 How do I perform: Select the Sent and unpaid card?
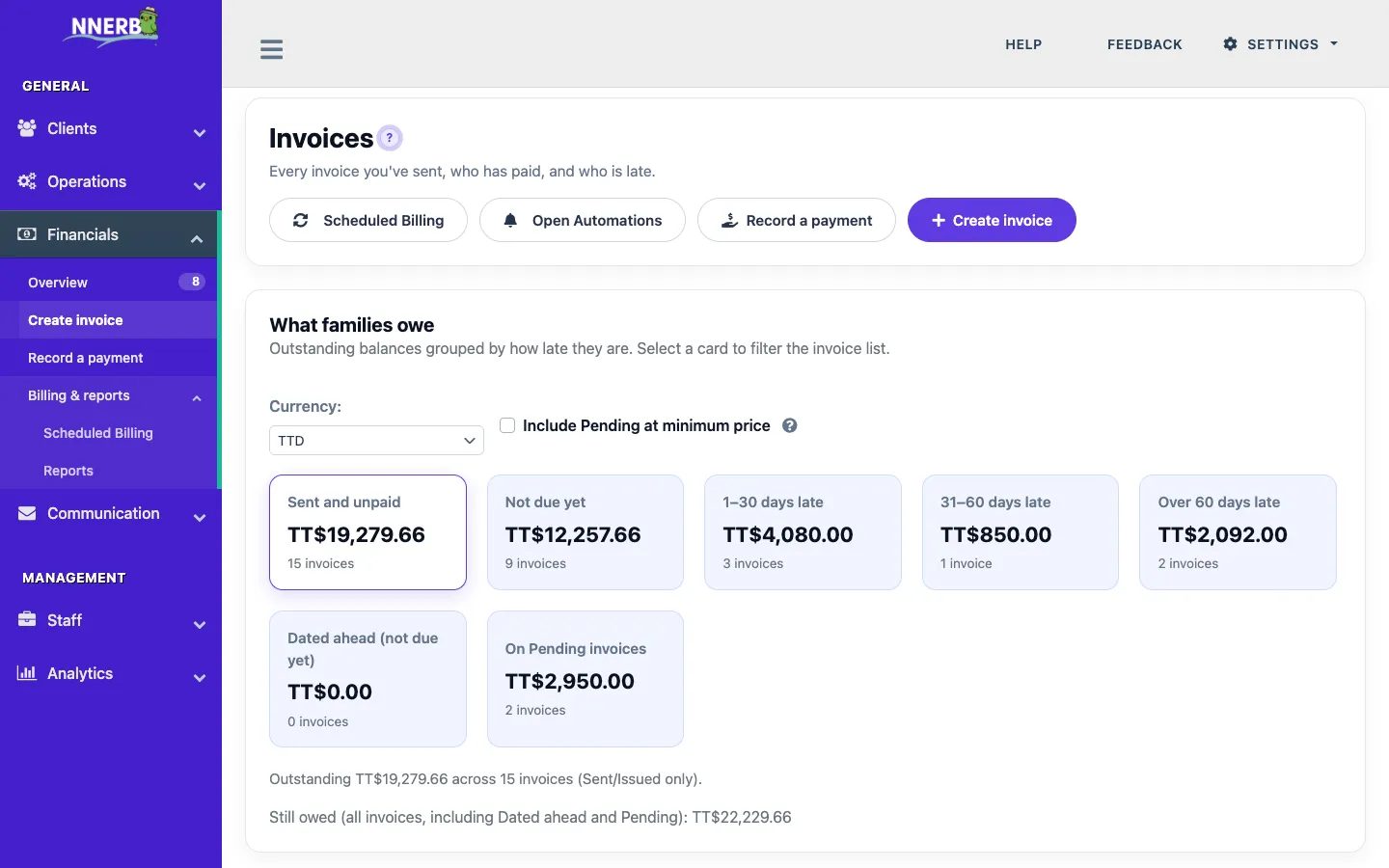click(368, 532)
